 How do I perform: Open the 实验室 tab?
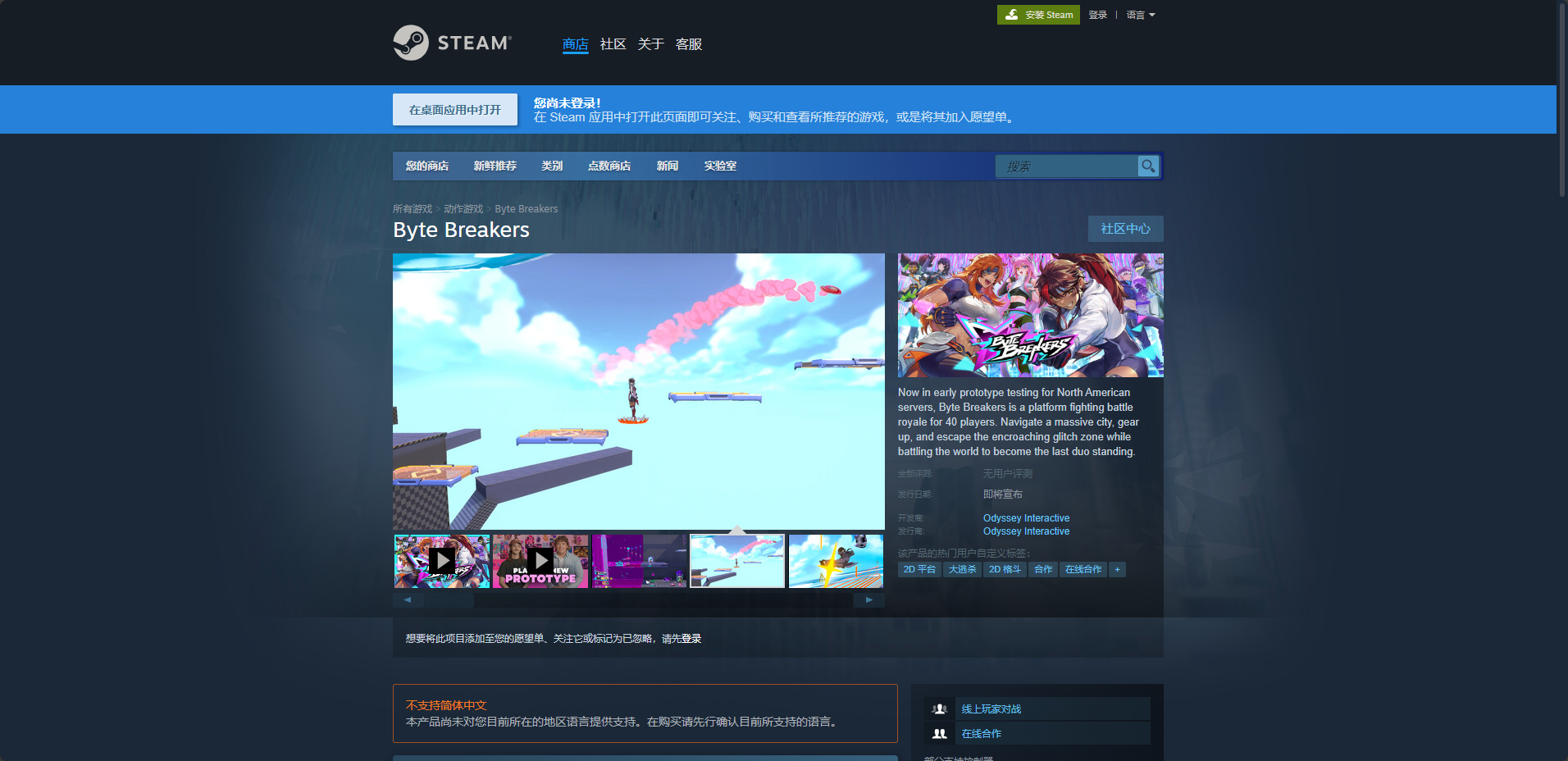(720, 166)
